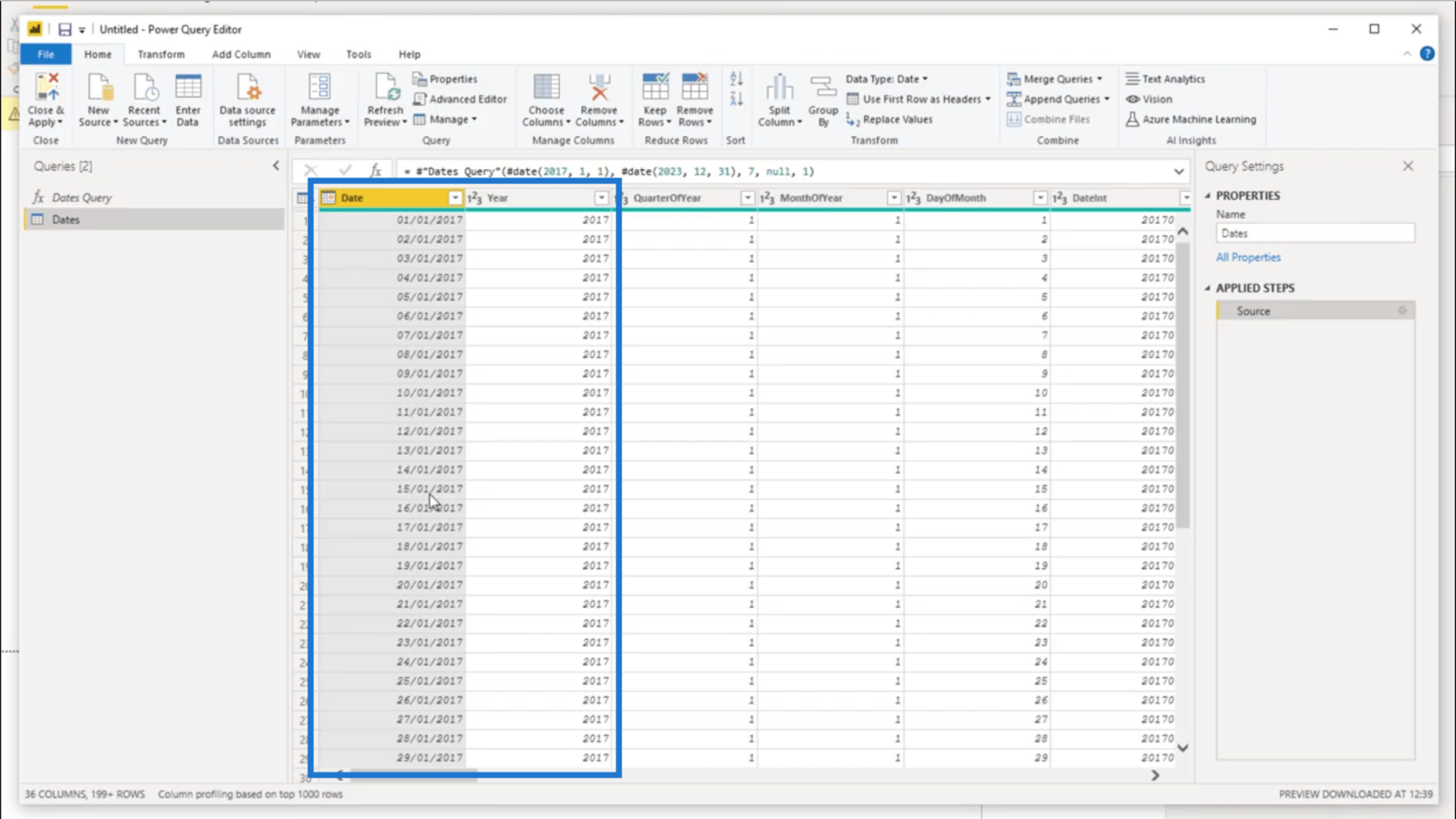This screenshot has width=1456, height=819.
Task: Click the Date cell 15/01/2017
Action: coord(392,489)
